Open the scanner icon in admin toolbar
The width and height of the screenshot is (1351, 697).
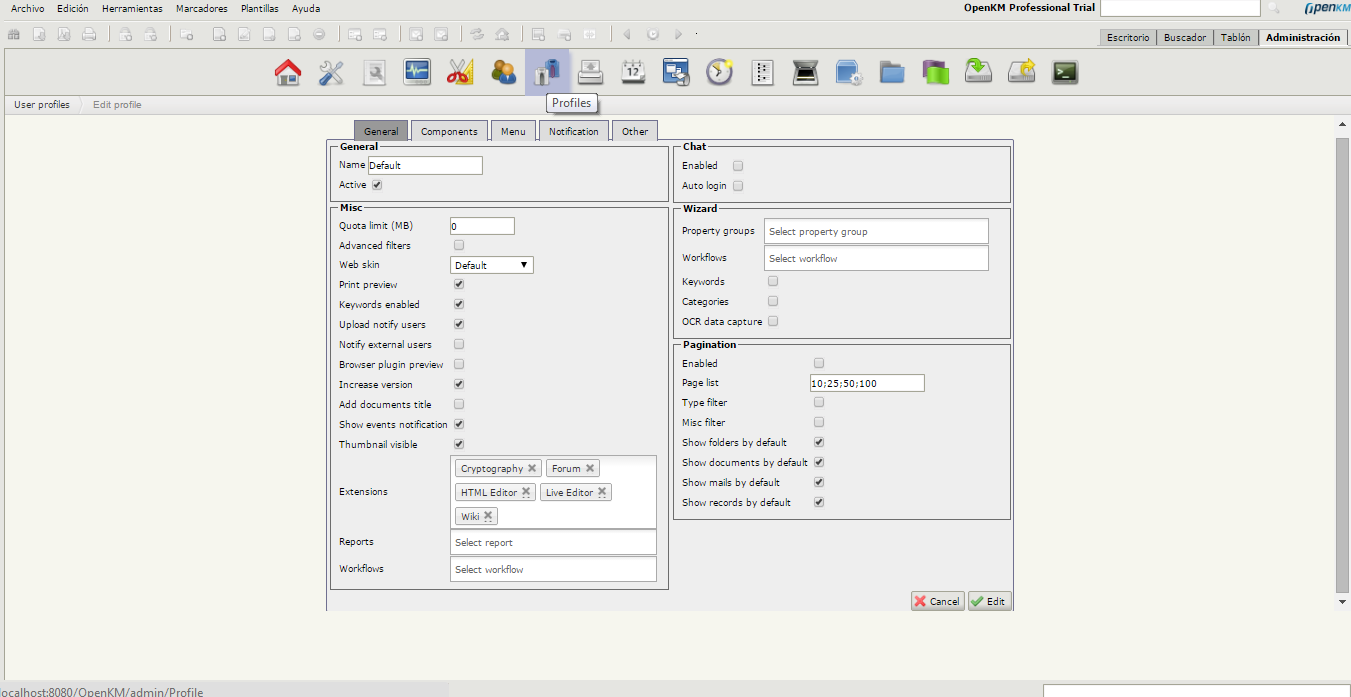pyautogui.click(x=806, y=72)
